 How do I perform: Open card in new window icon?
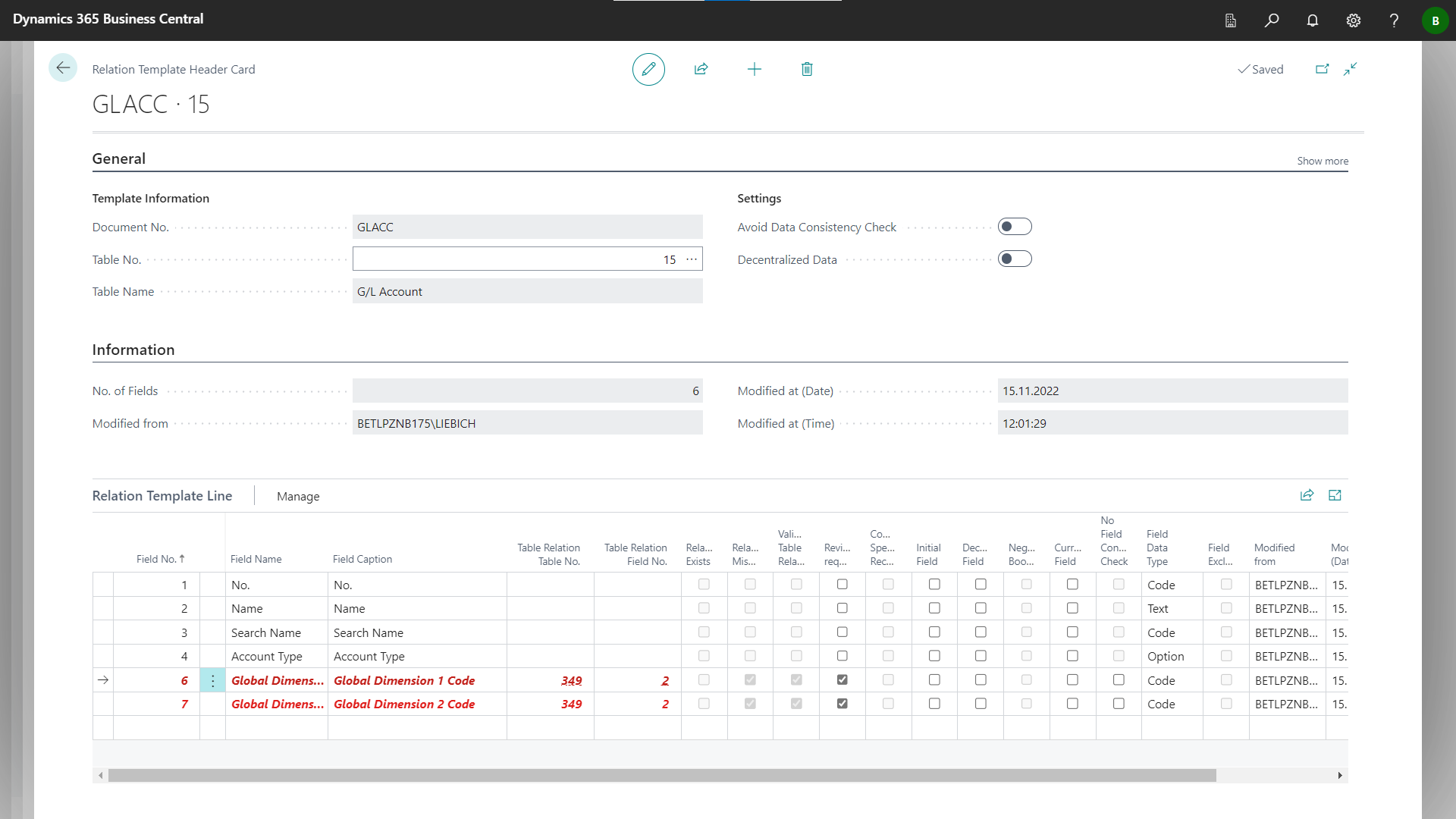1322,69
